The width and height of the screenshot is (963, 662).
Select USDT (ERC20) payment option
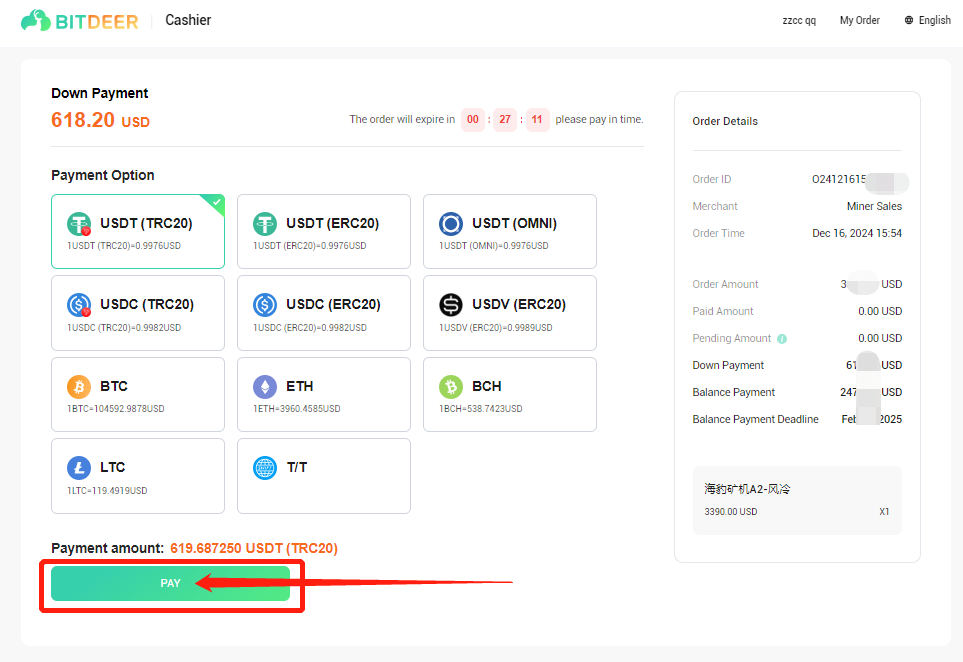(x=324, y=232)
